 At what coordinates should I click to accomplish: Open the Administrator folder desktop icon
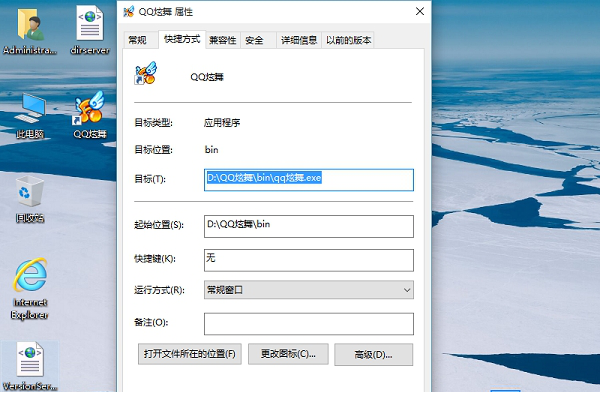point(30,31)
